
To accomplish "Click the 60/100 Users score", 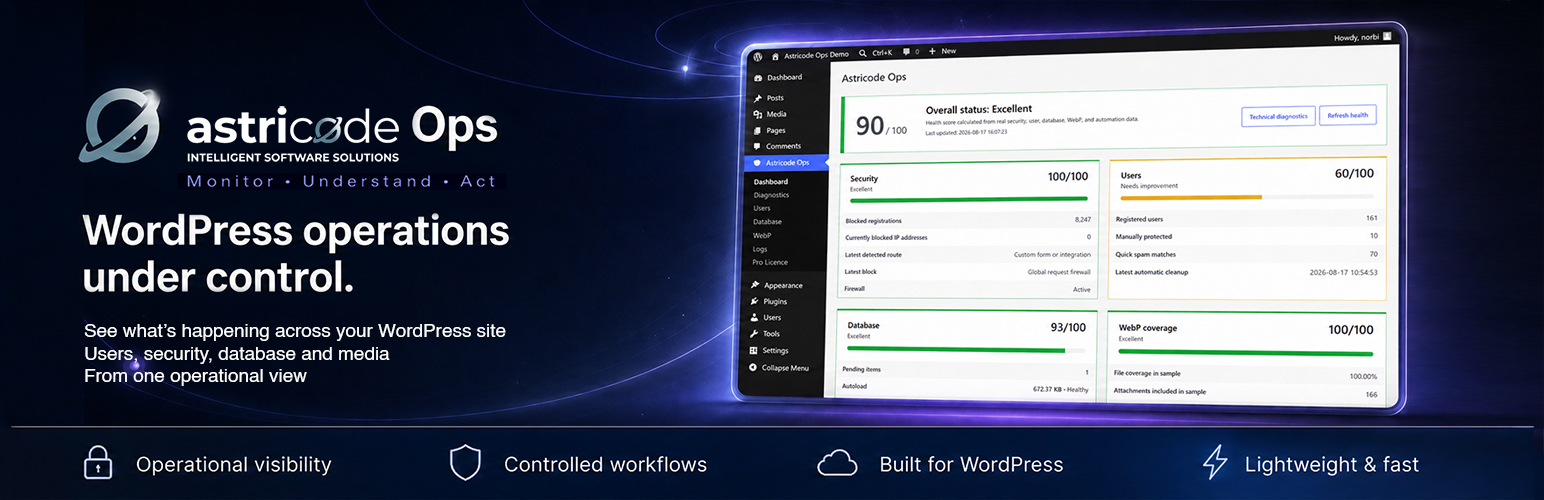I will click(1354, 173).
